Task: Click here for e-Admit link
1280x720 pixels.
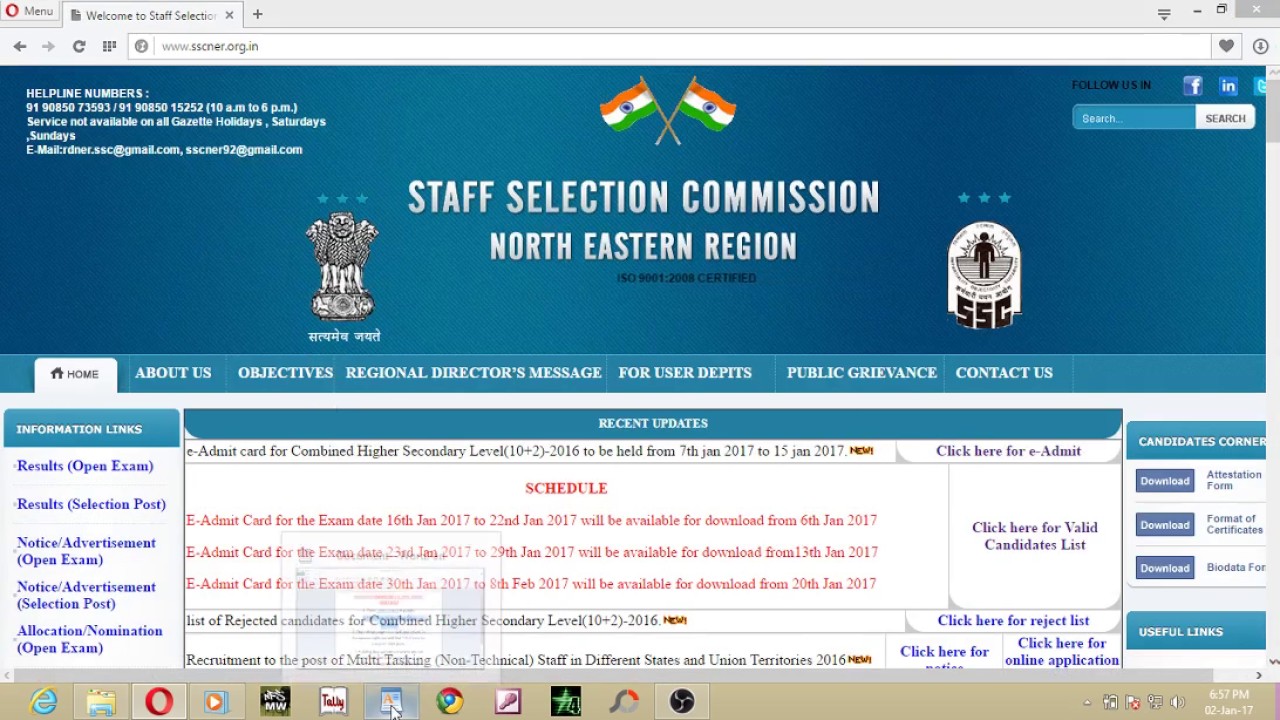Action: coord(1008,451)
